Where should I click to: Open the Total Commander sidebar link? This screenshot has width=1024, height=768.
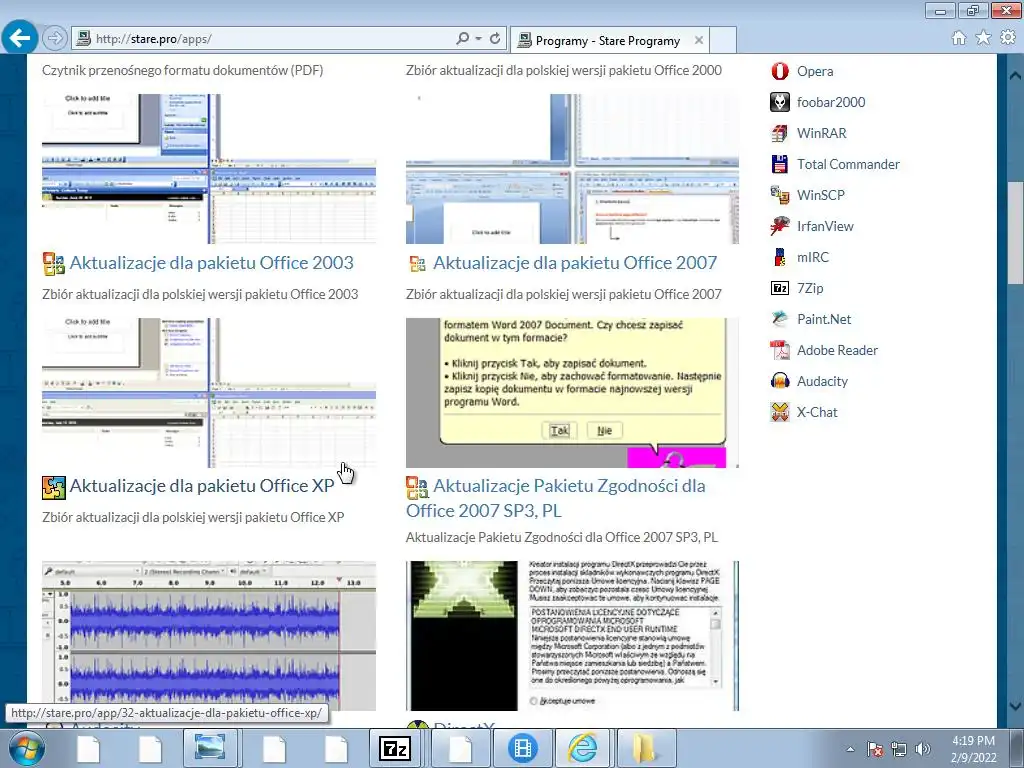point(848,164)
